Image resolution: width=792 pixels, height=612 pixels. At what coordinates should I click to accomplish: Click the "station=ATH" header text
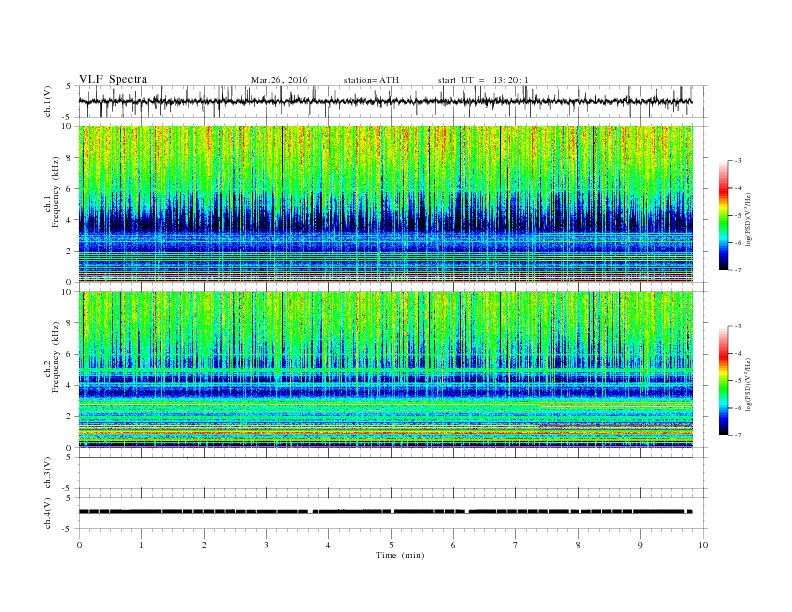[371, 80]
